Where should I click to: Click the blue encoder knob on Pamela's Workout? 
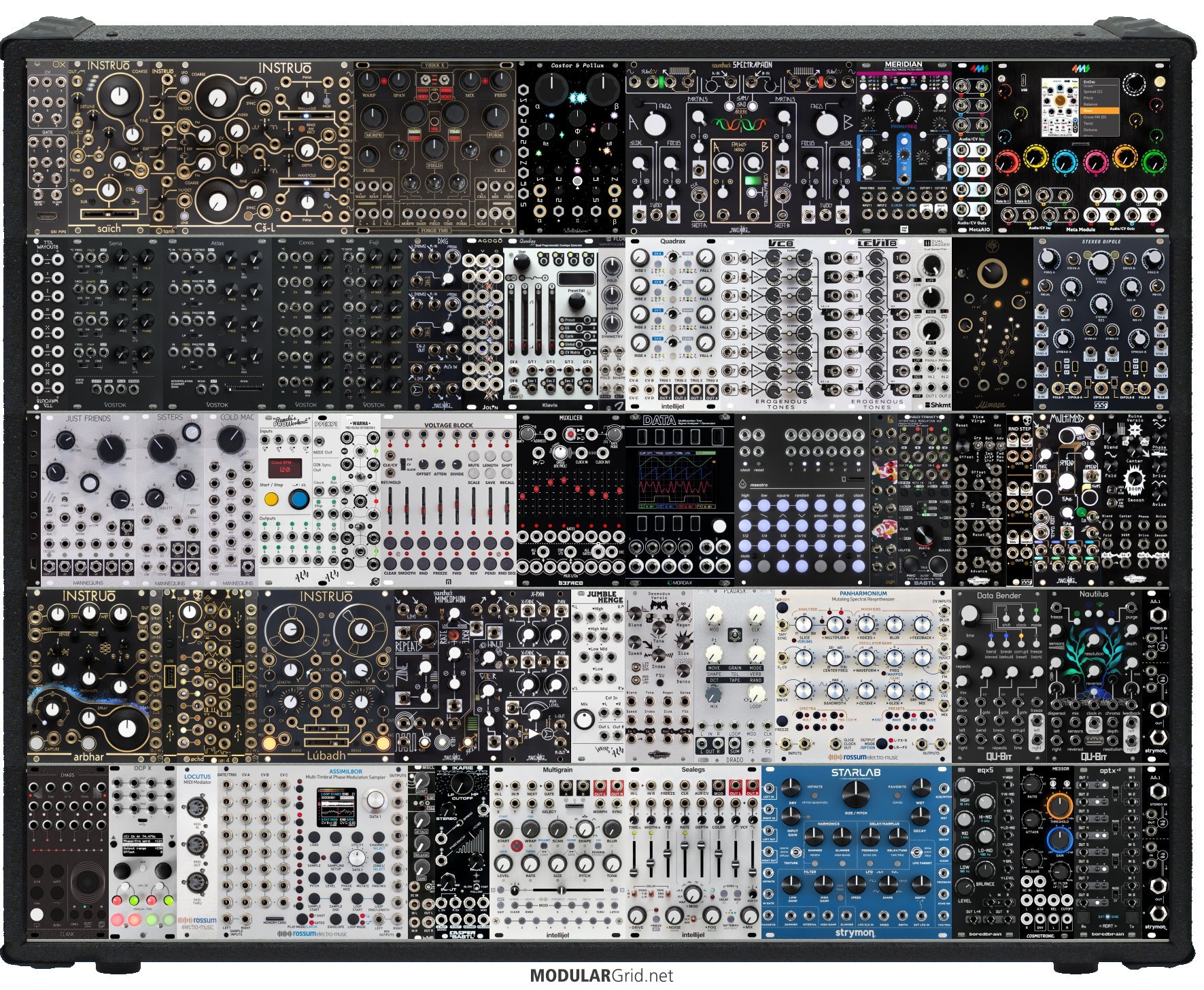[x=298, y=500]
